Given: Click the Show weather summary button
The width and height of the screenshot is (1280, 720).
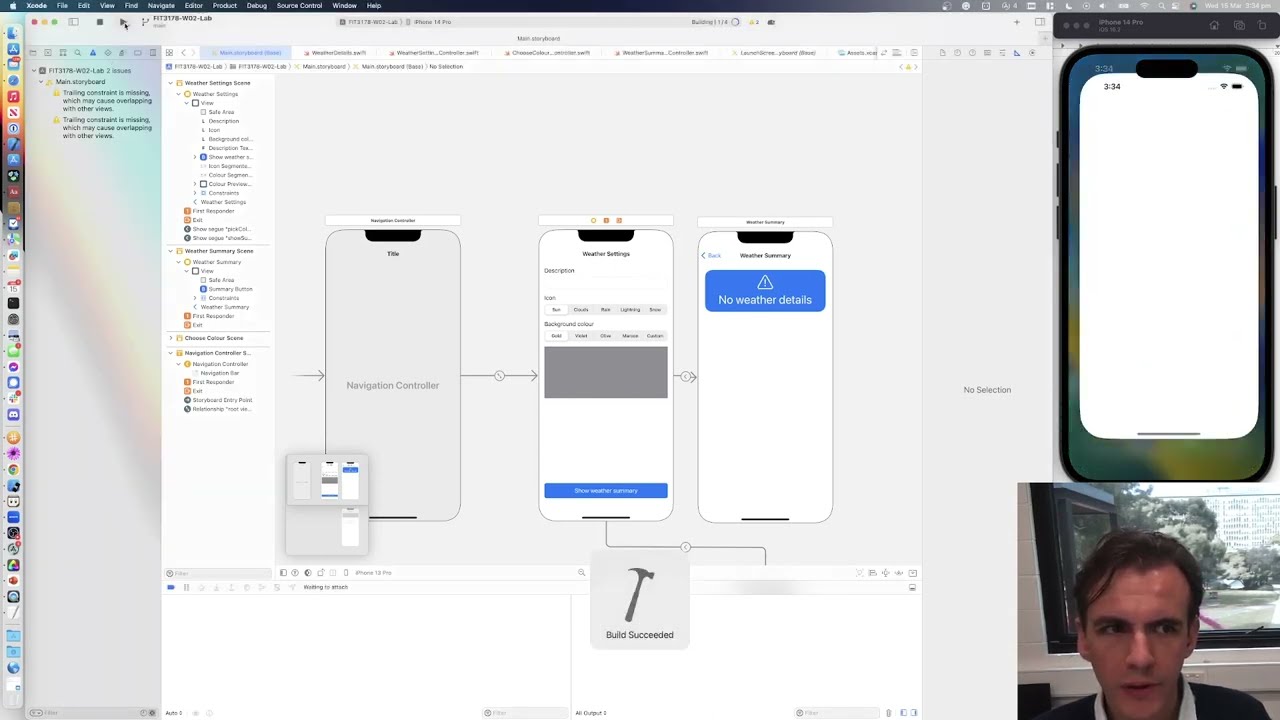Looking at the screenshot, I should pyautogui.click(x=606, y=491).
